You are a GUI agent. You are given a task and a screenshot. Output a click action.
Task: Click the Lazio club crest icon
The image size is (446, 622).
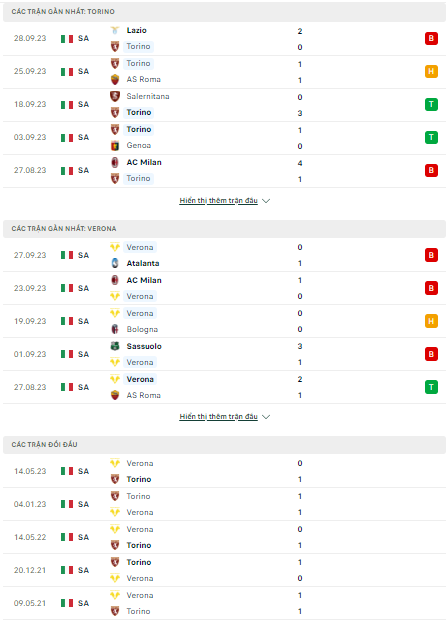coord(115,30)
